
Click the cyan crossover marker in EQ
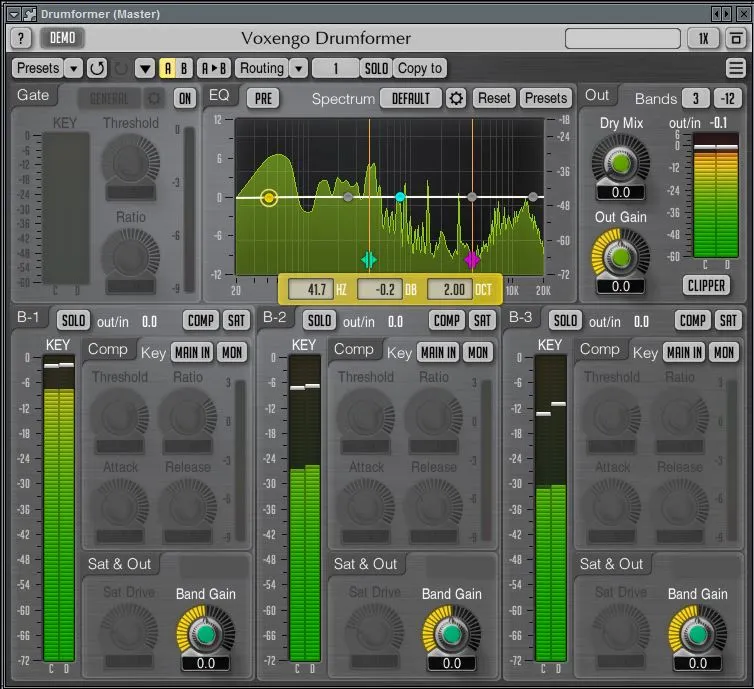coord(369,260)
